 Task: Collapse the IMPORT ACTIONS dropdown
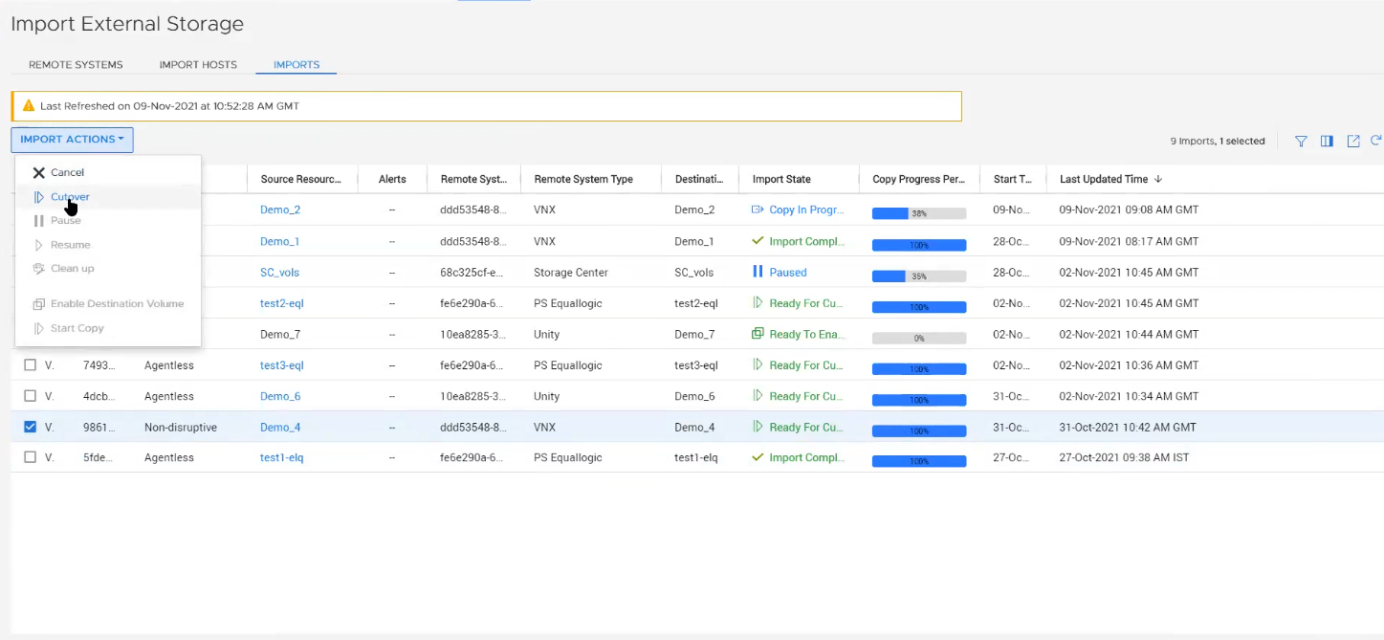72,140
